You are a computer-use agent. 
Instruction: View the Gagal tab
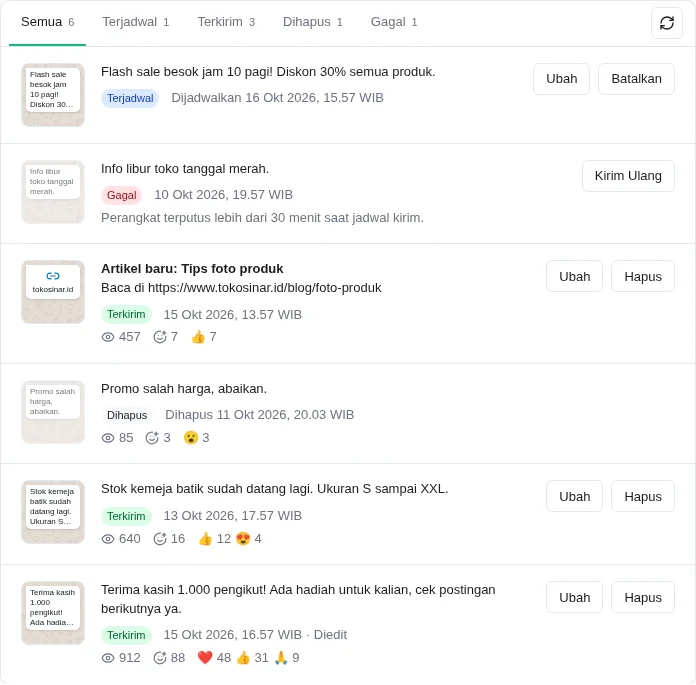pyautogui.click(x=394, y=22)
